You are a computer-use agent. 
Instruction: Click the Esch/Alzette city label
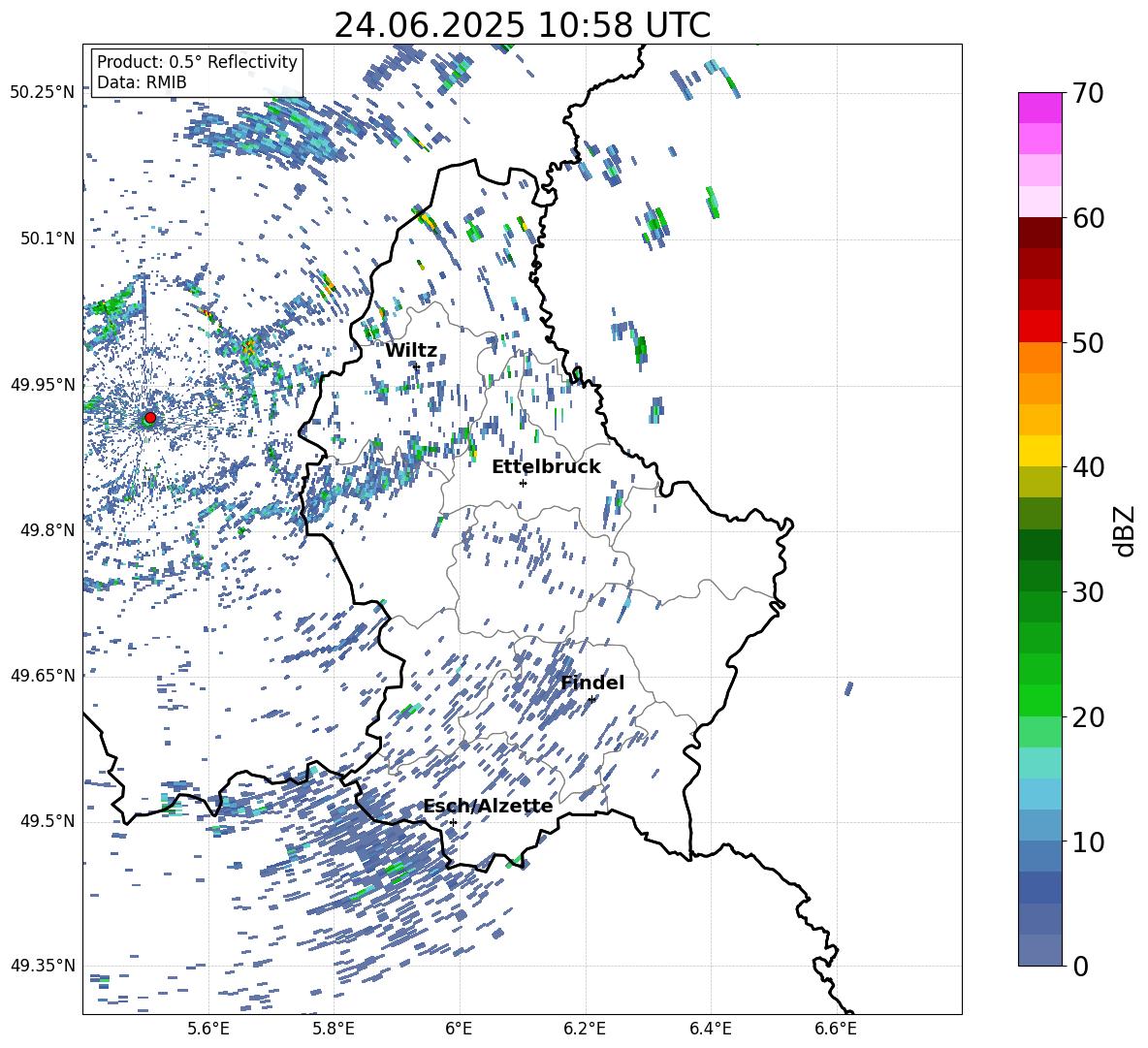point(488,806)
